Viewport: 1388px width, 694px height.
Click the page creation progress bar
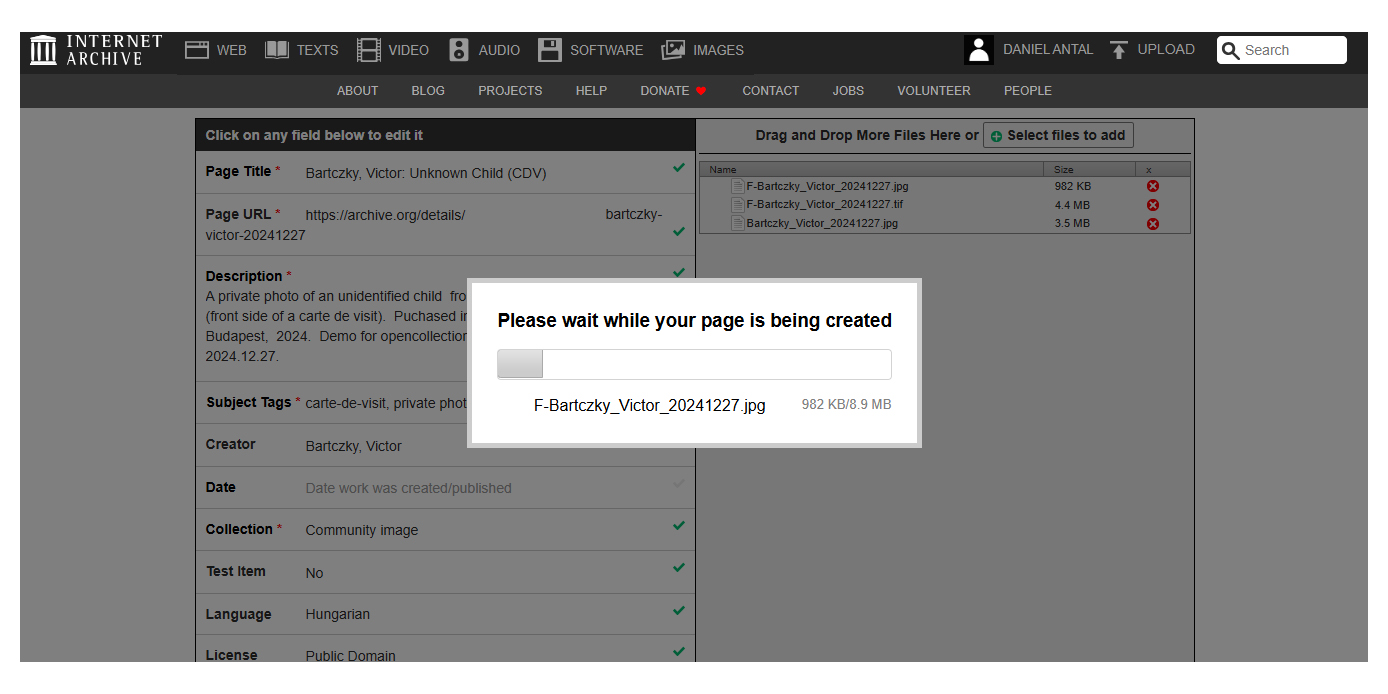click(694, 364)
